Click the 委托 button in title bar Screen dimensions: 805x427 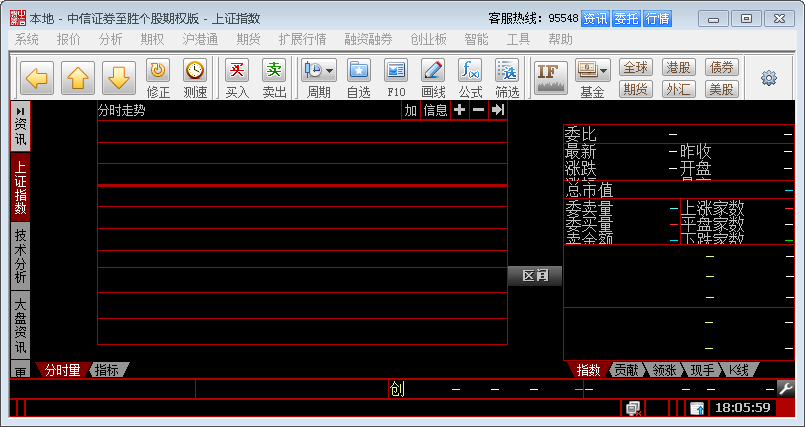[626, 18]
